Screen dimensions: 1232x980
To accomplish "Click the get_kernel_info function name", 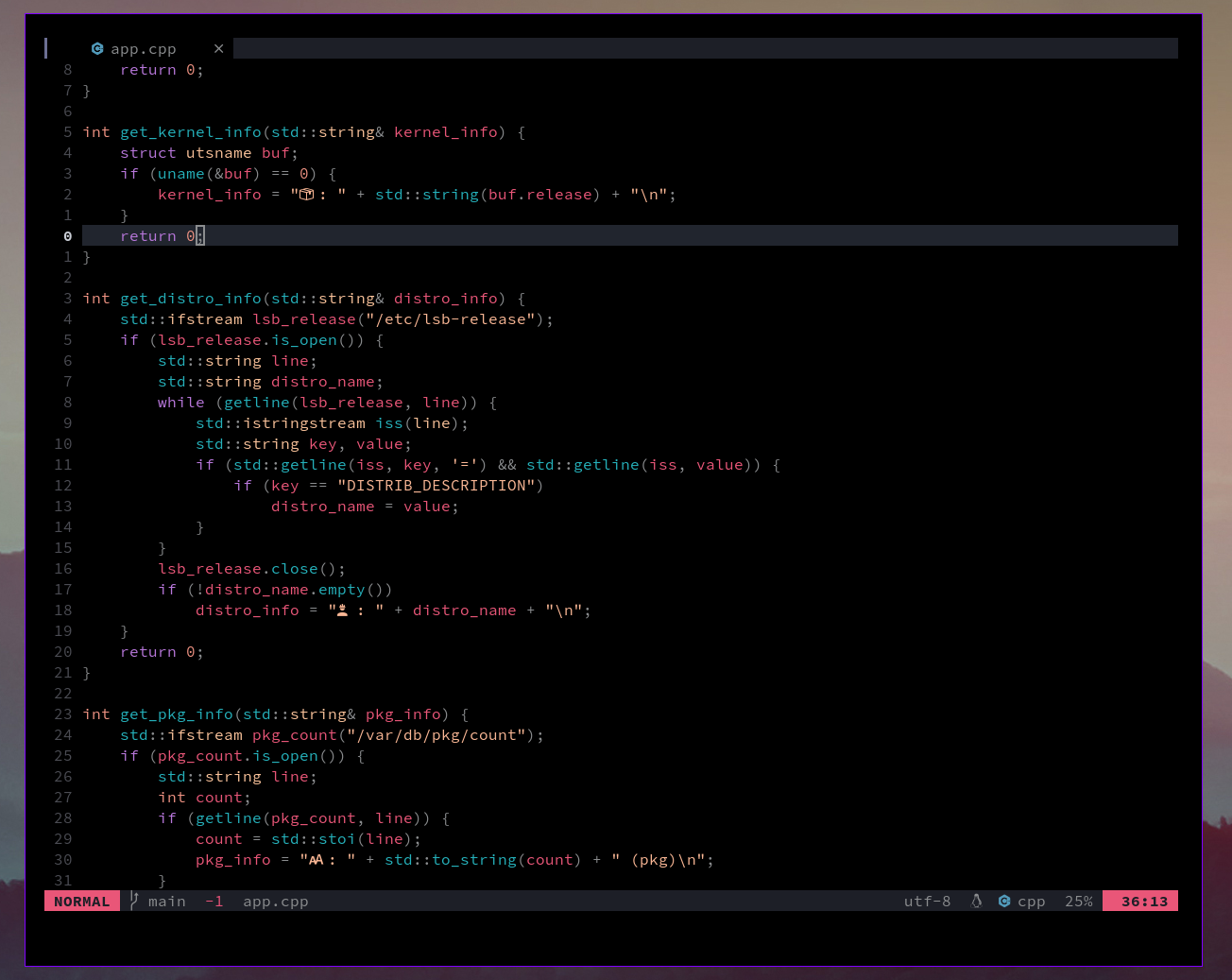I will pos(191,132).
